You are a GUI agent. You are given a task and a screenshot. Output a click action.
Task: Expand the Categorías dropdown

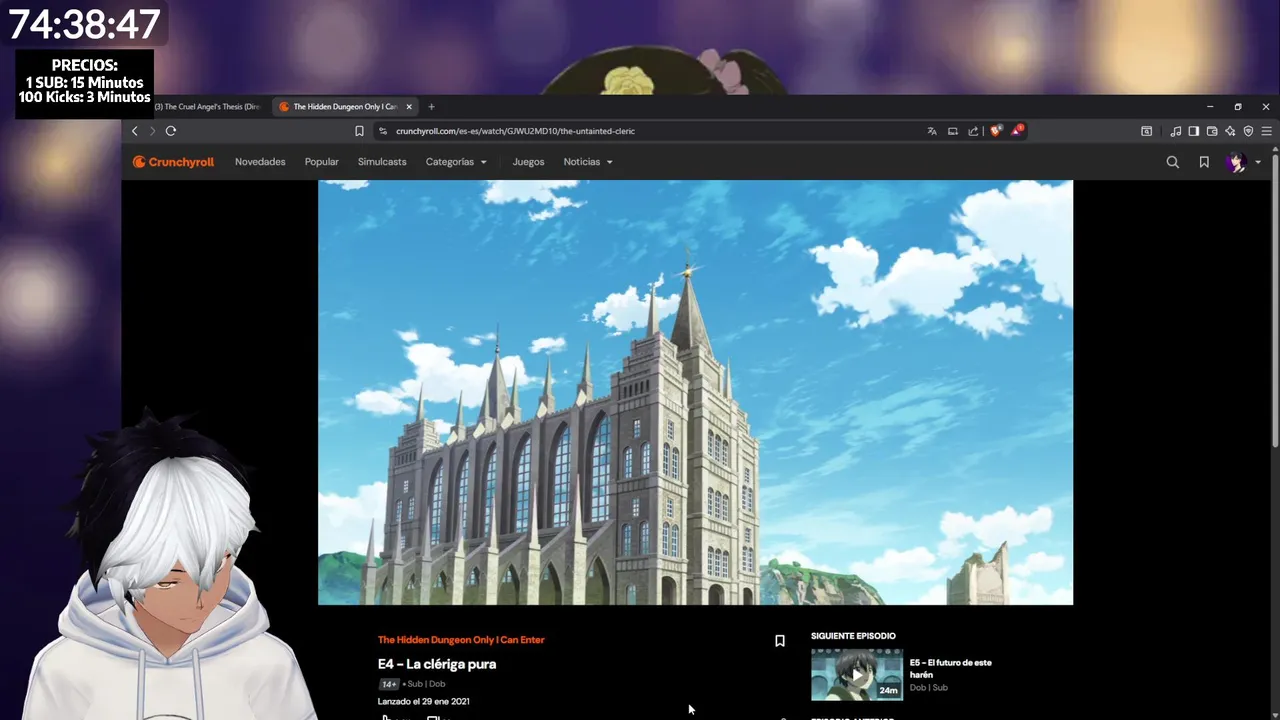pos(456,162)
